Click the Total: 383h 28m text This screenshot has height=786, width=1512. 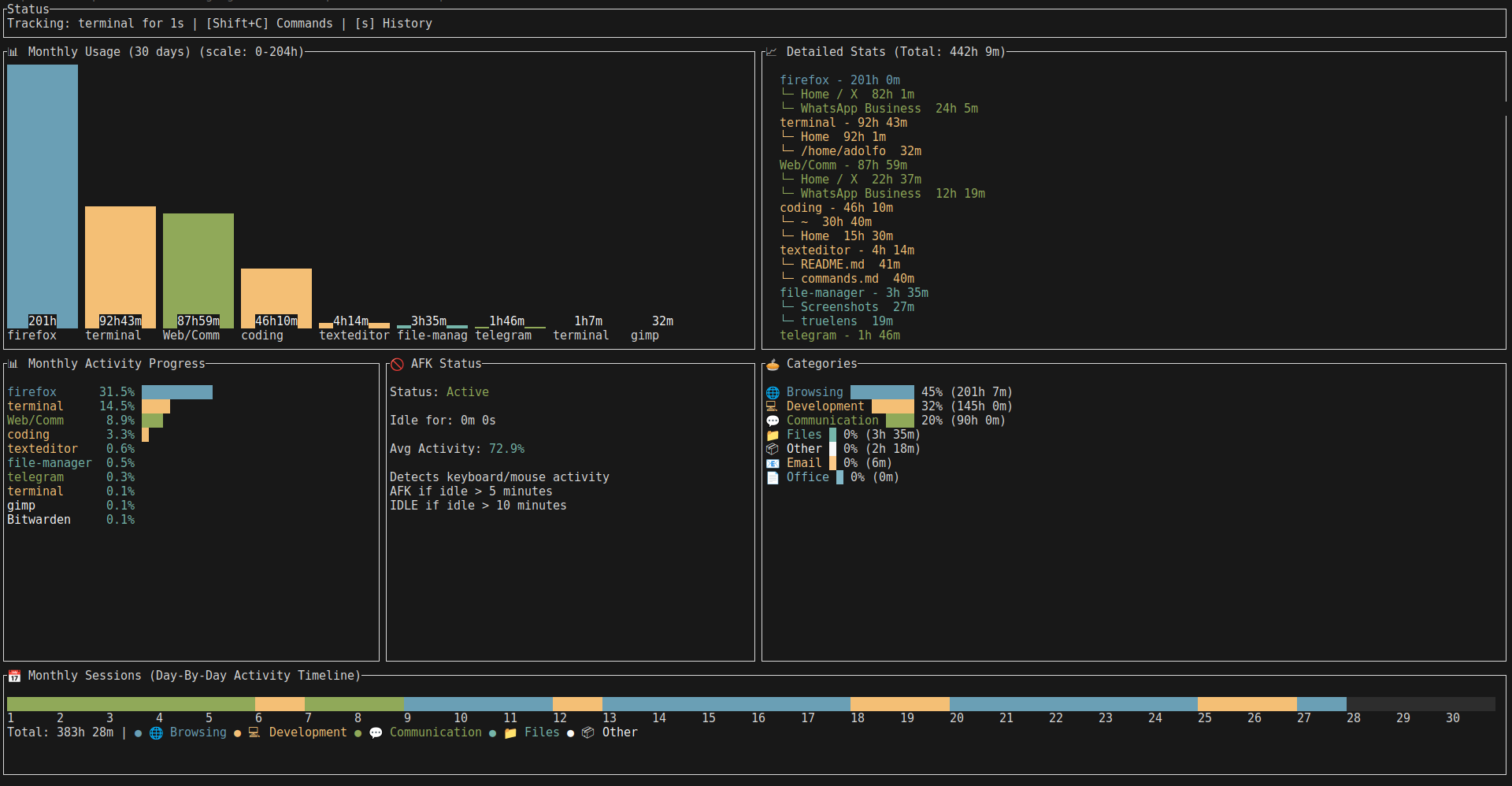(x=60, y=732)
